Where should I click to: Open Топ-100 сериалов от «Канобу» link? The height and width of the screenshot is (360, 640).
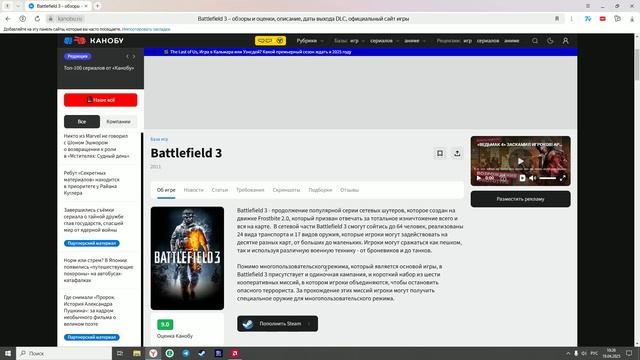(99, 68)
